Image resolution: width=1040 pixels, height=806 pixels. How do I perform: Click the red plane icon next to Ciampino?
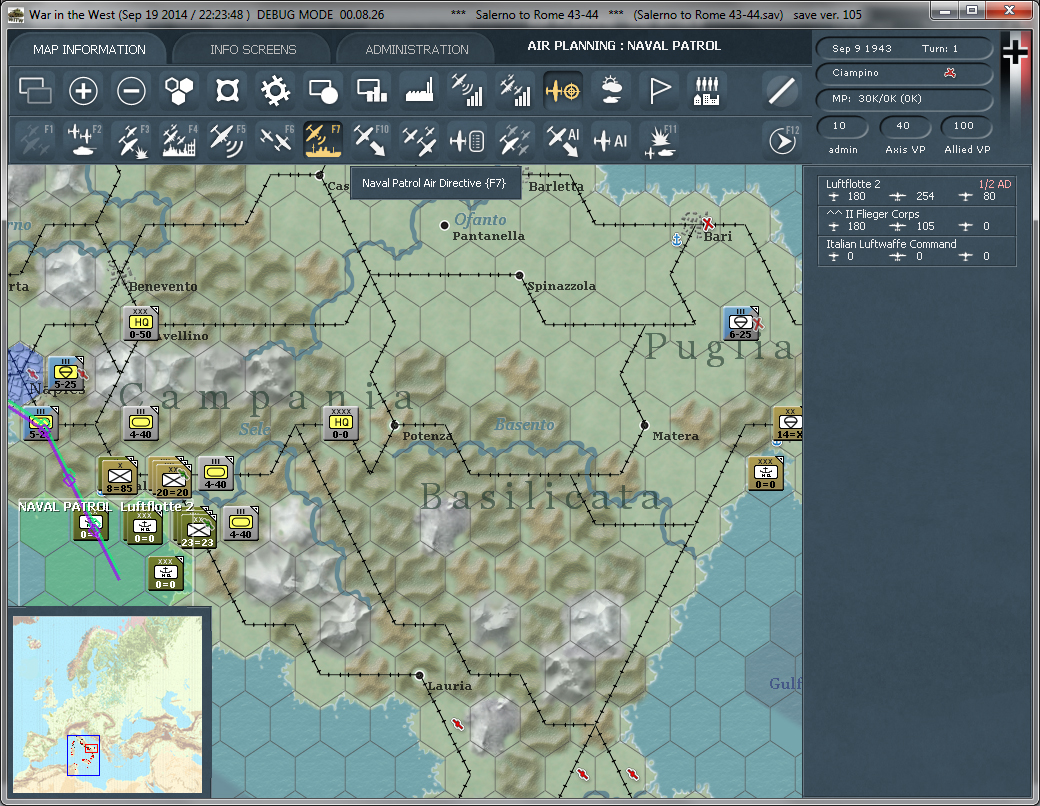point(950,73)
